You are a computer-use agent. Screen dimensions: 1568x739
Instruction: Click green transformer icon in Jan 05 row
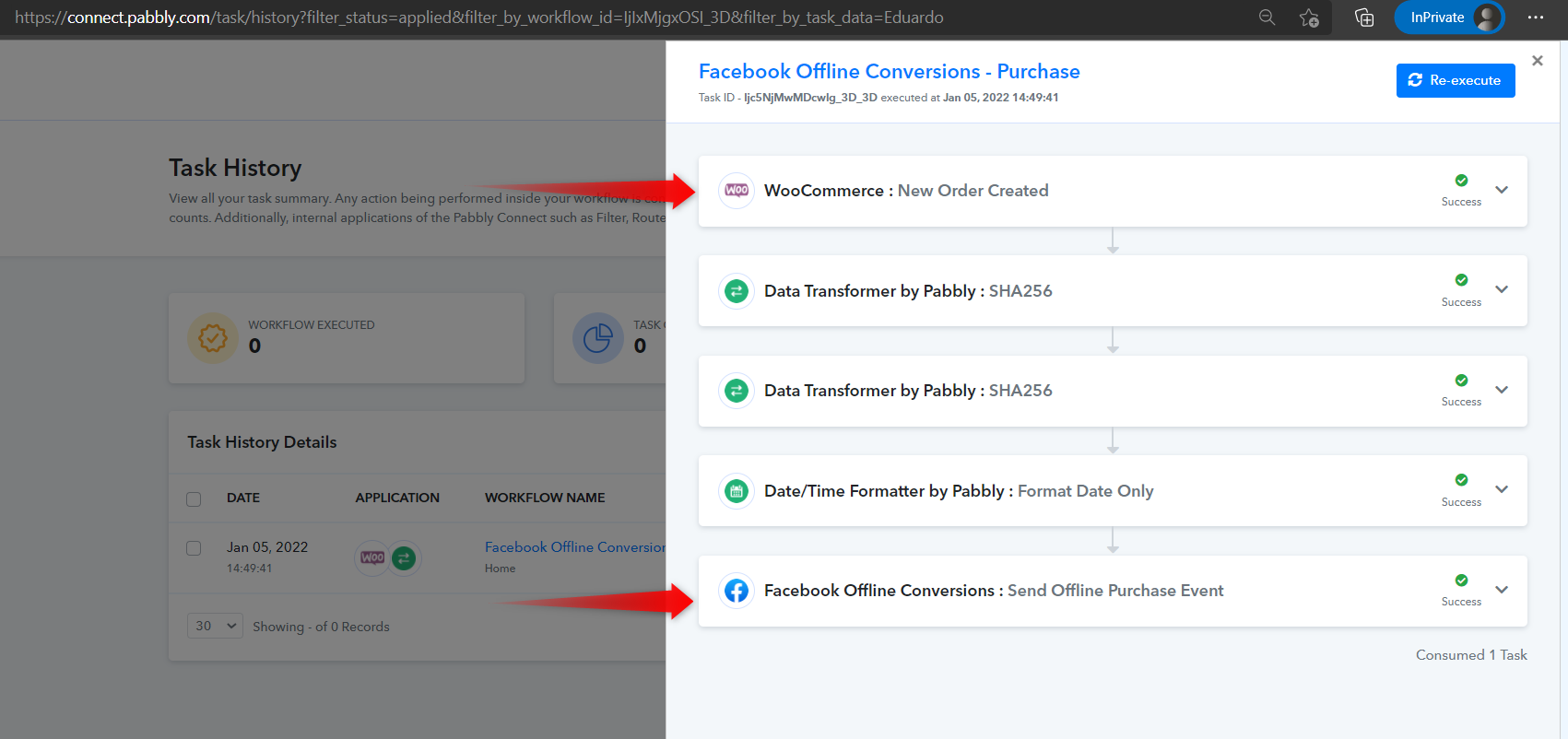pos(404,557)
